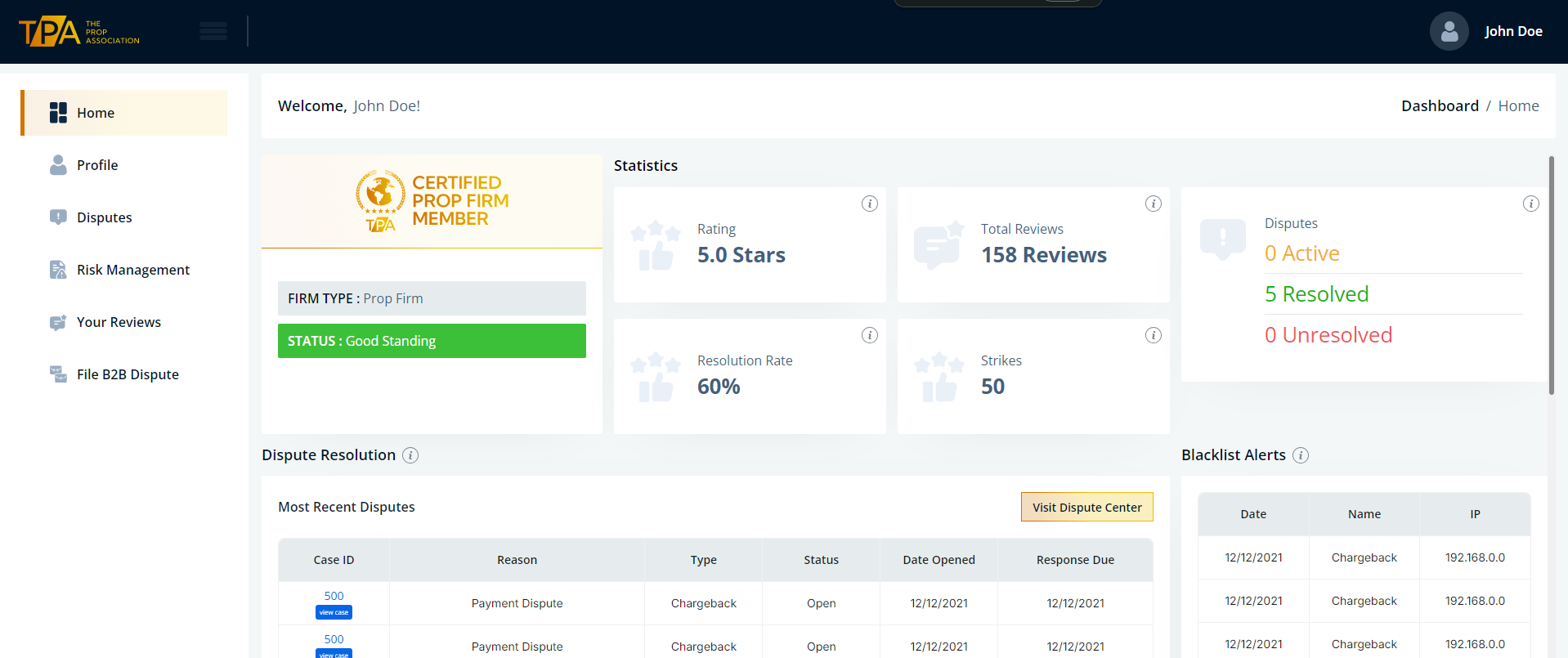Click the Rating card info icon
Image resolution: width=1568 pixels, height=658 pixels.
click(x=869, y=204)
